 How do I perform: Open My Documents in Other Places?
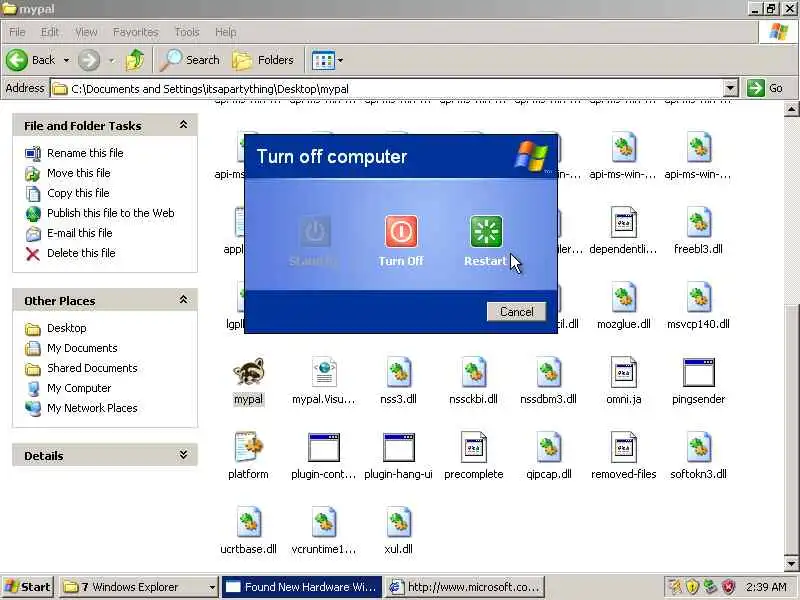[x=82, y=348]
